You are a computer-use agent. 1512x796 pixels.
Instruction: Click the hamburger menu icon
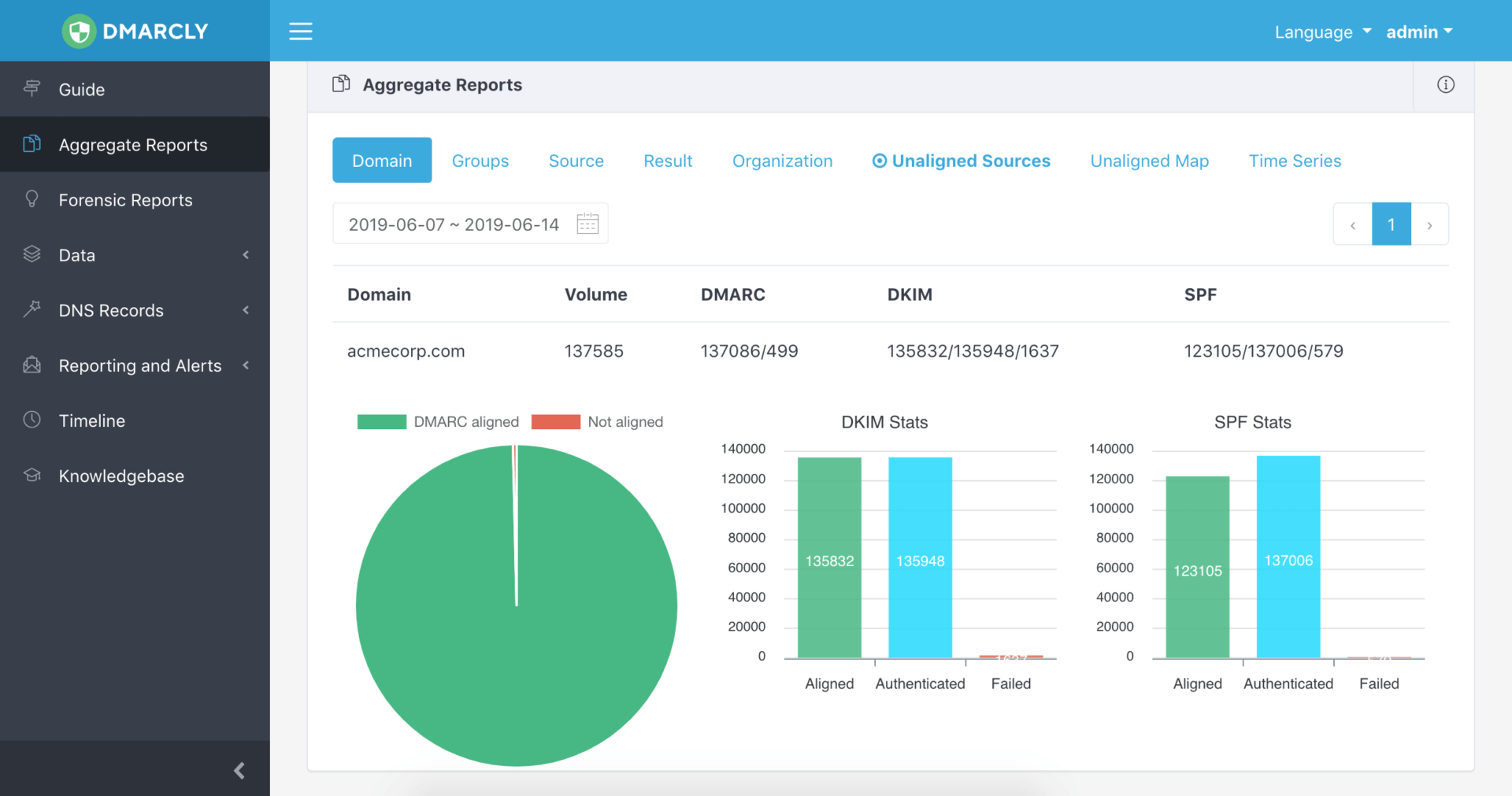(x=300, y=31)
